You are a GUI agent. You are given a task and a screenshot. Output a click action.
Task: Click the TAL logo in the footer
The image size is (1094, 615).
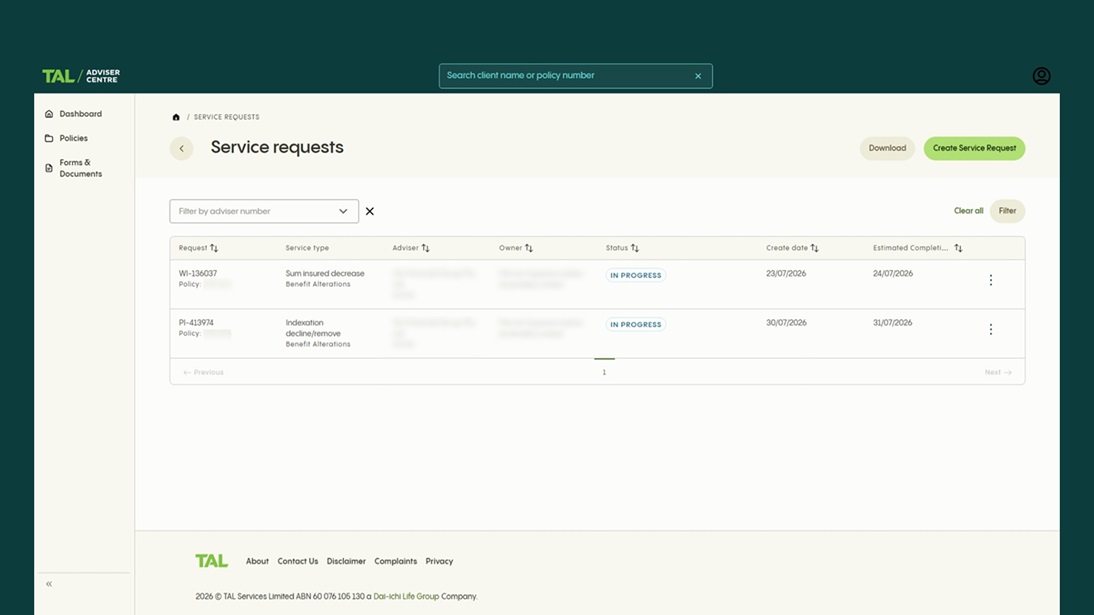(211, 561)
